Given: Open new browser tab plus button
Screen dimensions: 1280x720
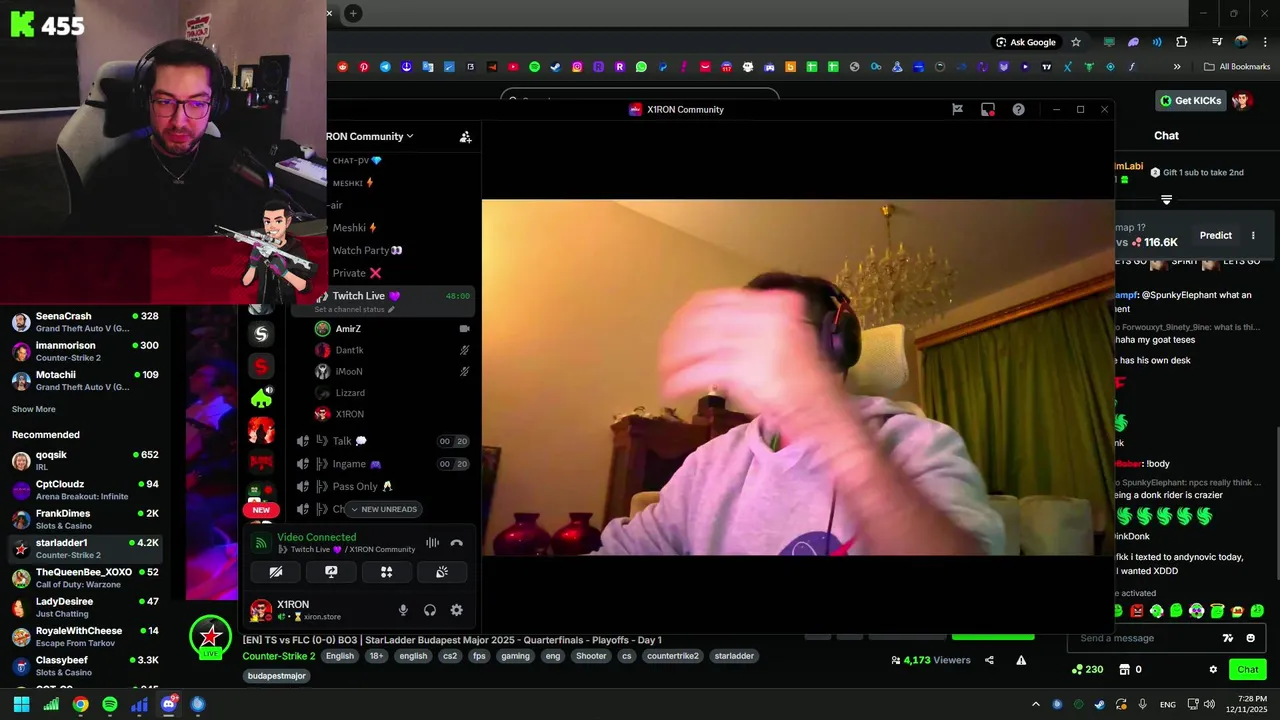Looking at the screenshot, I should coord(353,13).
